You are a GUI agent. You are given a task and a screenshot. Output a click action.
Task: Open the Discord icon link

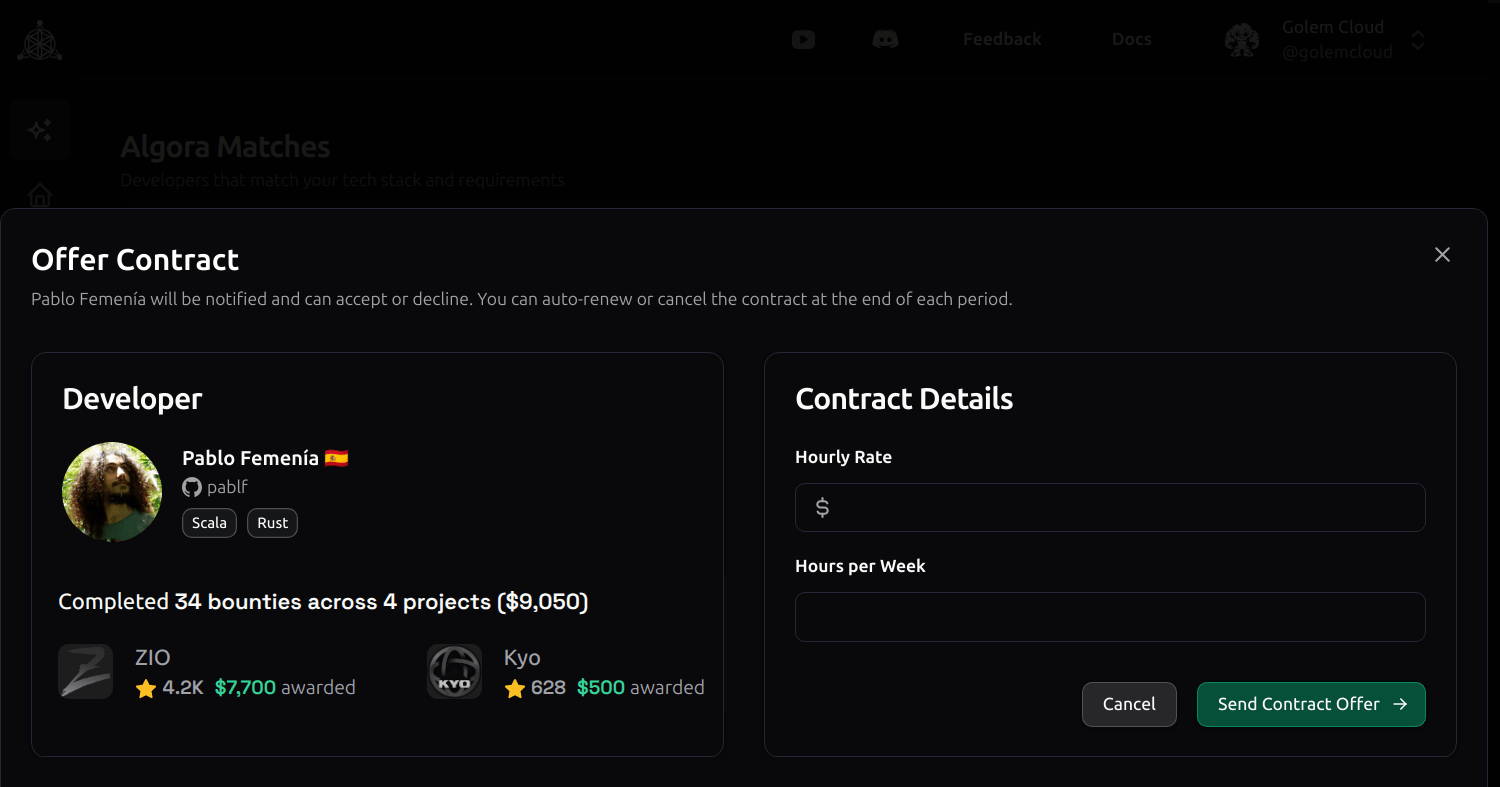[885, 40]
